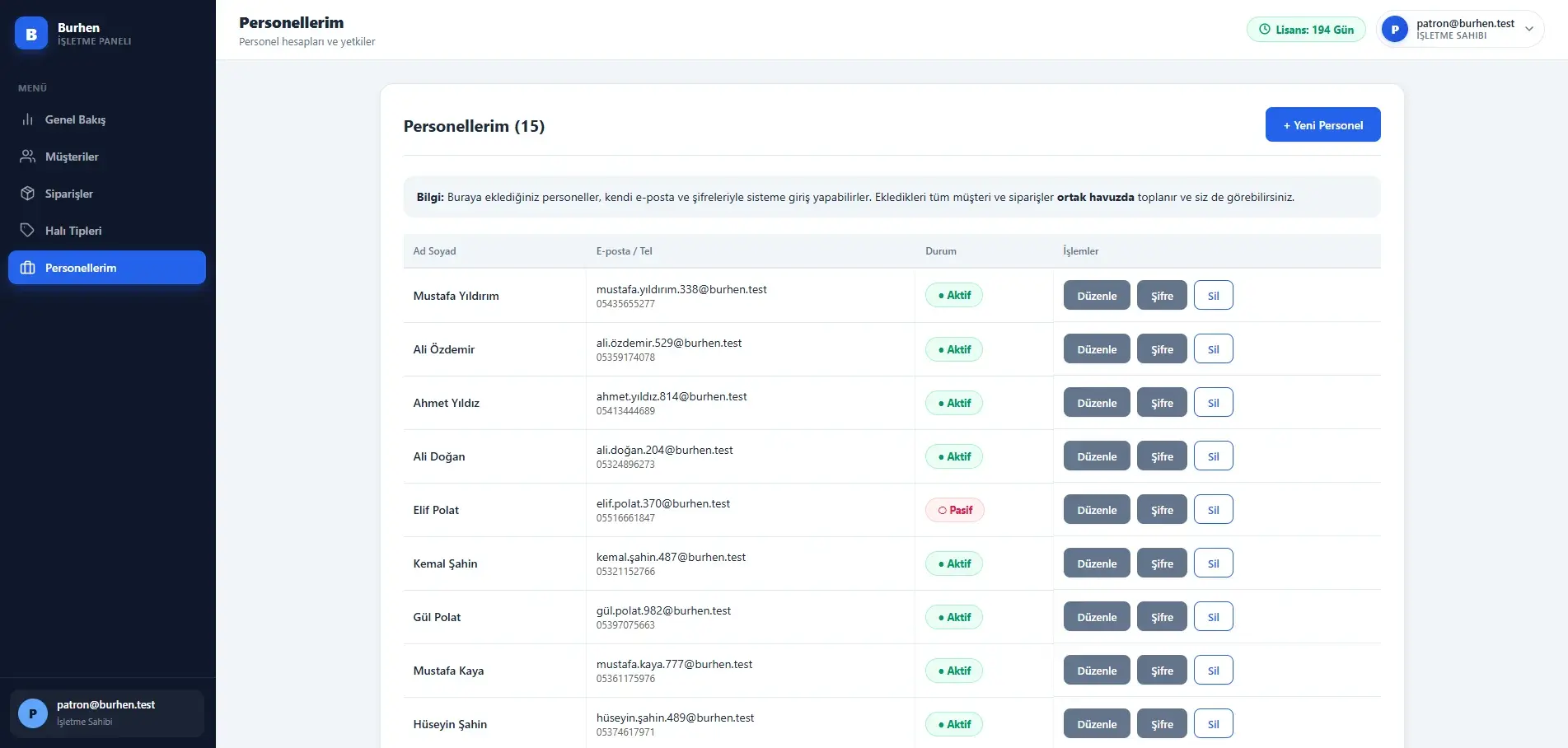The height and width of the screenshot is (748, 1568).
Task: Click the Siparişler box icon
Action: (27, 194)
